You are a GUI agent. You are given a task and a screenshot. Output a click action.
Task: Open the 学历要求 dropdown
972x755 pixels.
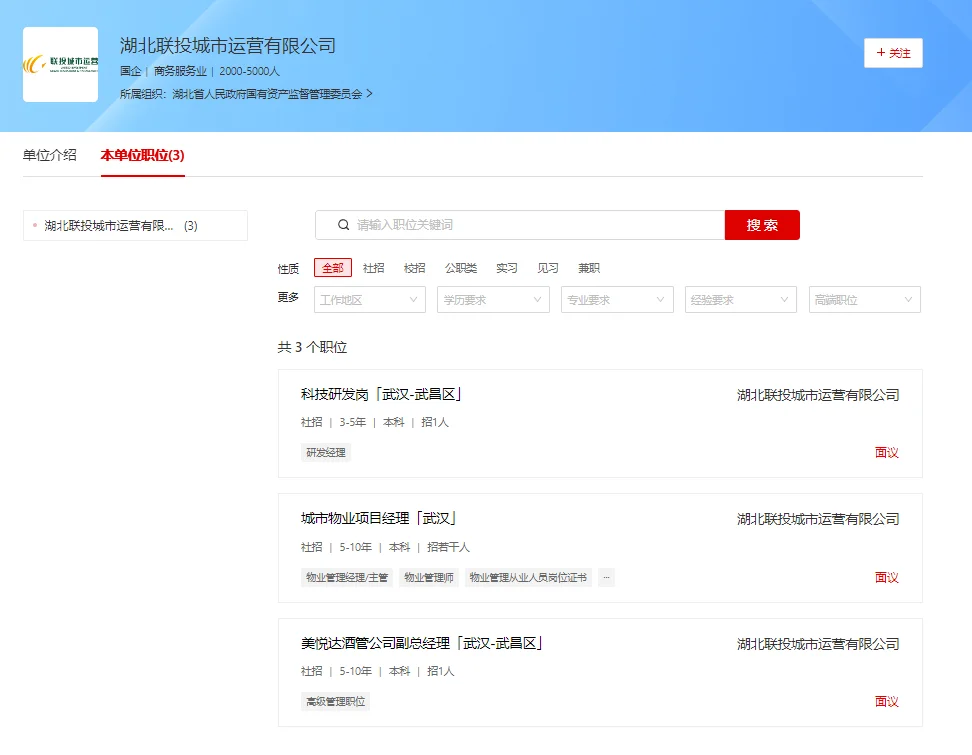[x=493, y=299]
